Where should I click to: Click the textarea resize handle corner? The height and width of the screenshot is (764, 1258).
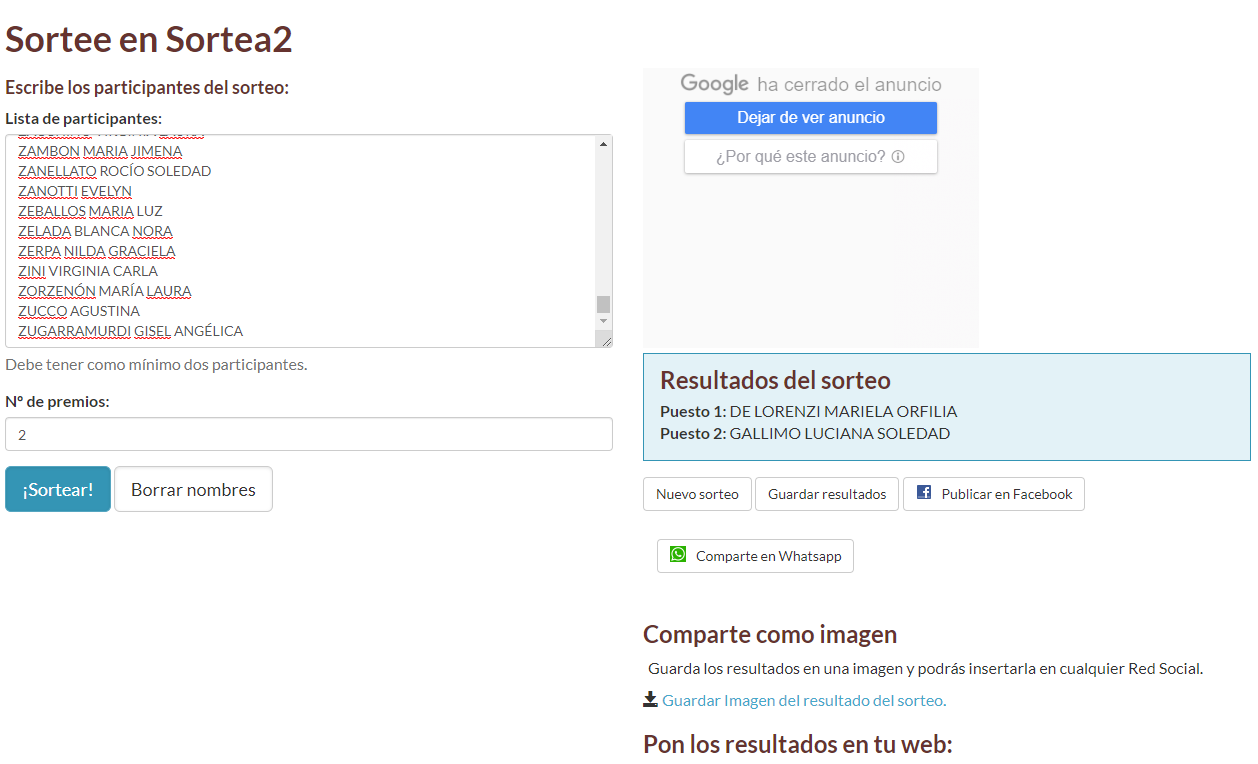coord(605,340)
